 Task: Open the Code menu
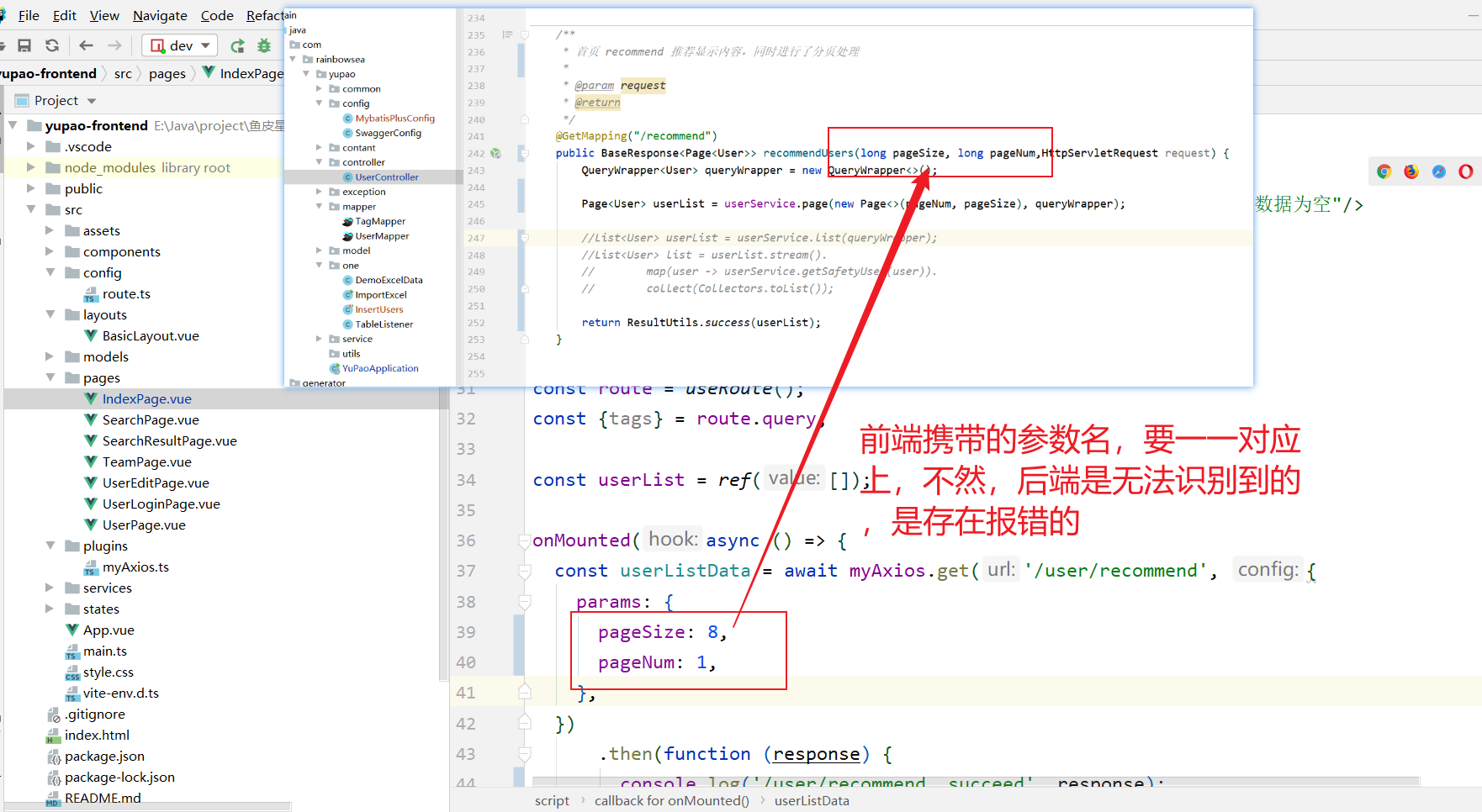point(217,15)
